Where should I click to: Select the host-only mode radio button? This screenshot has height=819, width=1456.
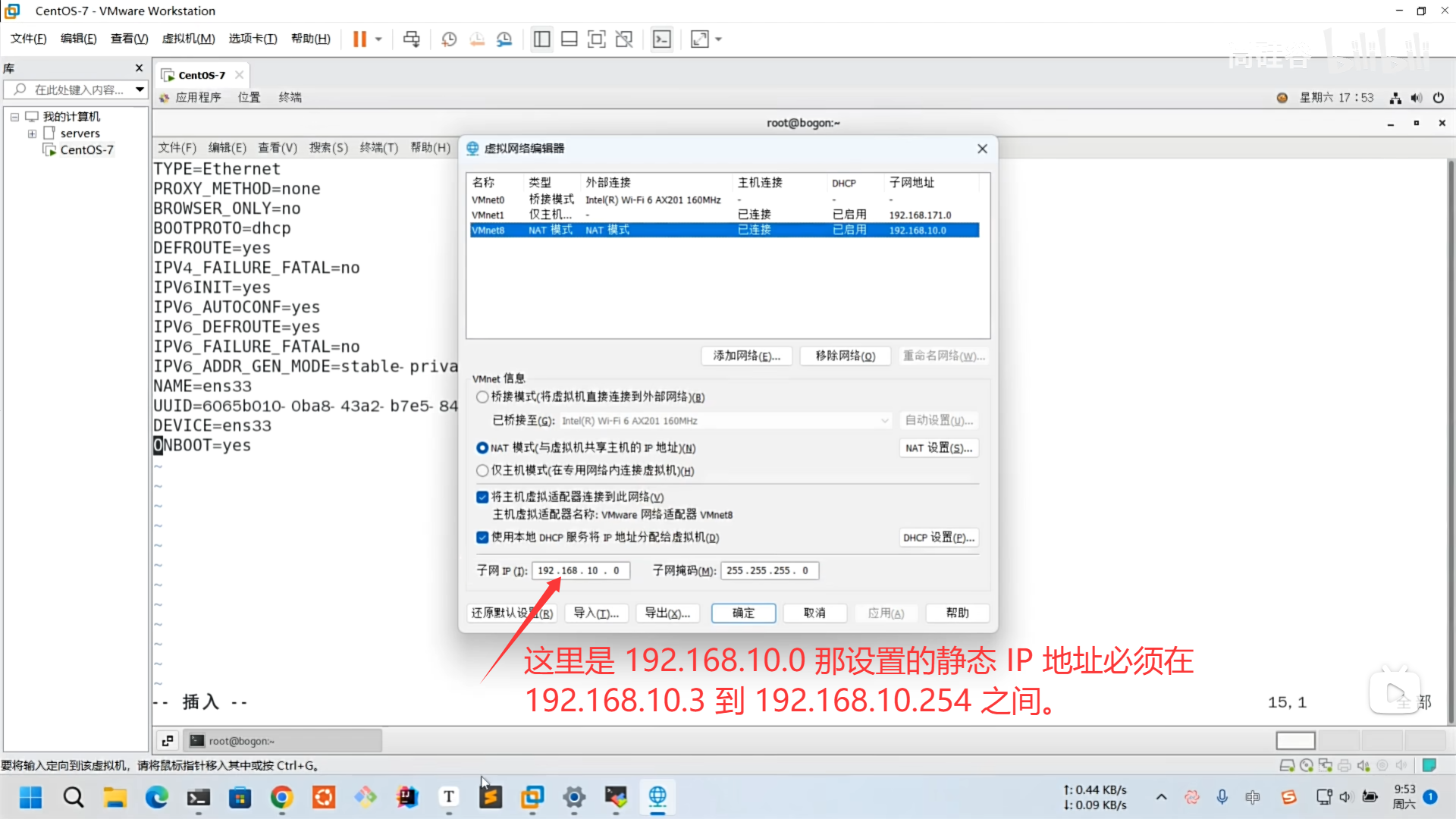482,470
